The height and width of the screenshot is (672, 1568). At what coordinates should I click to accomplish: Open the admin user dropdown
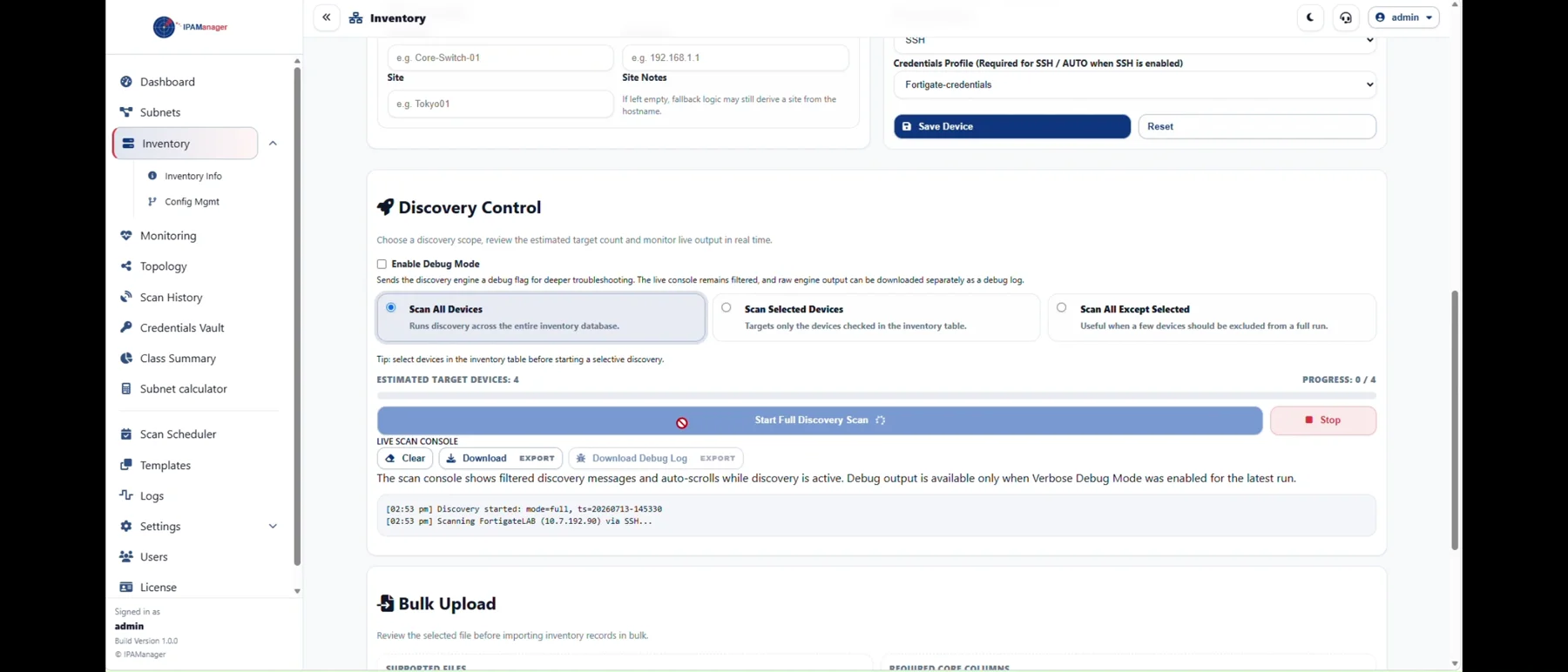coord(1403,17)
